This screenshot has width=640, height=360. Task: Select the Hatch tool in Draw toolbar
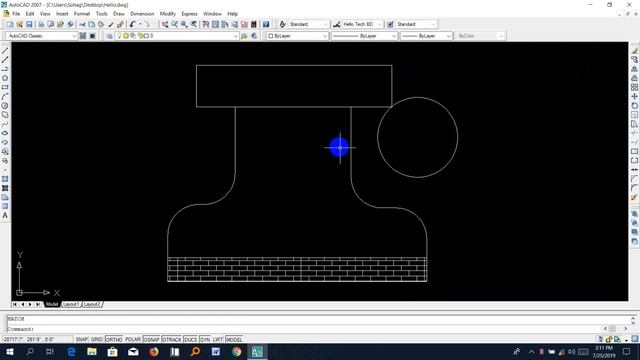[5, 179]
